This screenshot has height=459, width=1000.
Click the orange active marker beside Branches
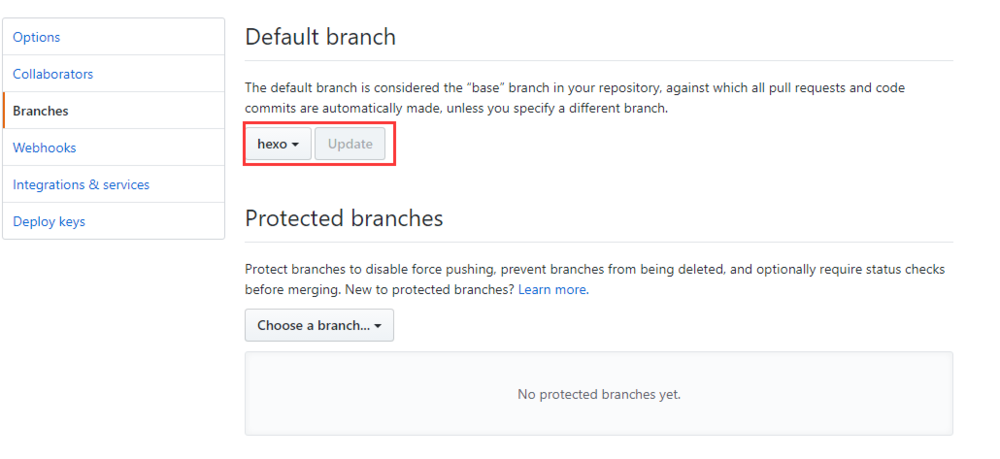click(4, 111)
